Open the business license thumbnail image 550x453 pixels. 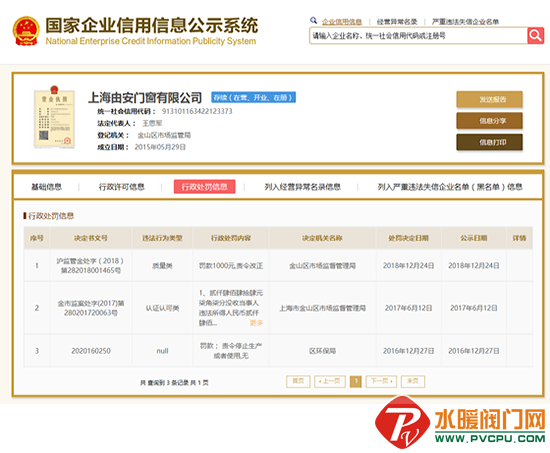coord(54,117)
